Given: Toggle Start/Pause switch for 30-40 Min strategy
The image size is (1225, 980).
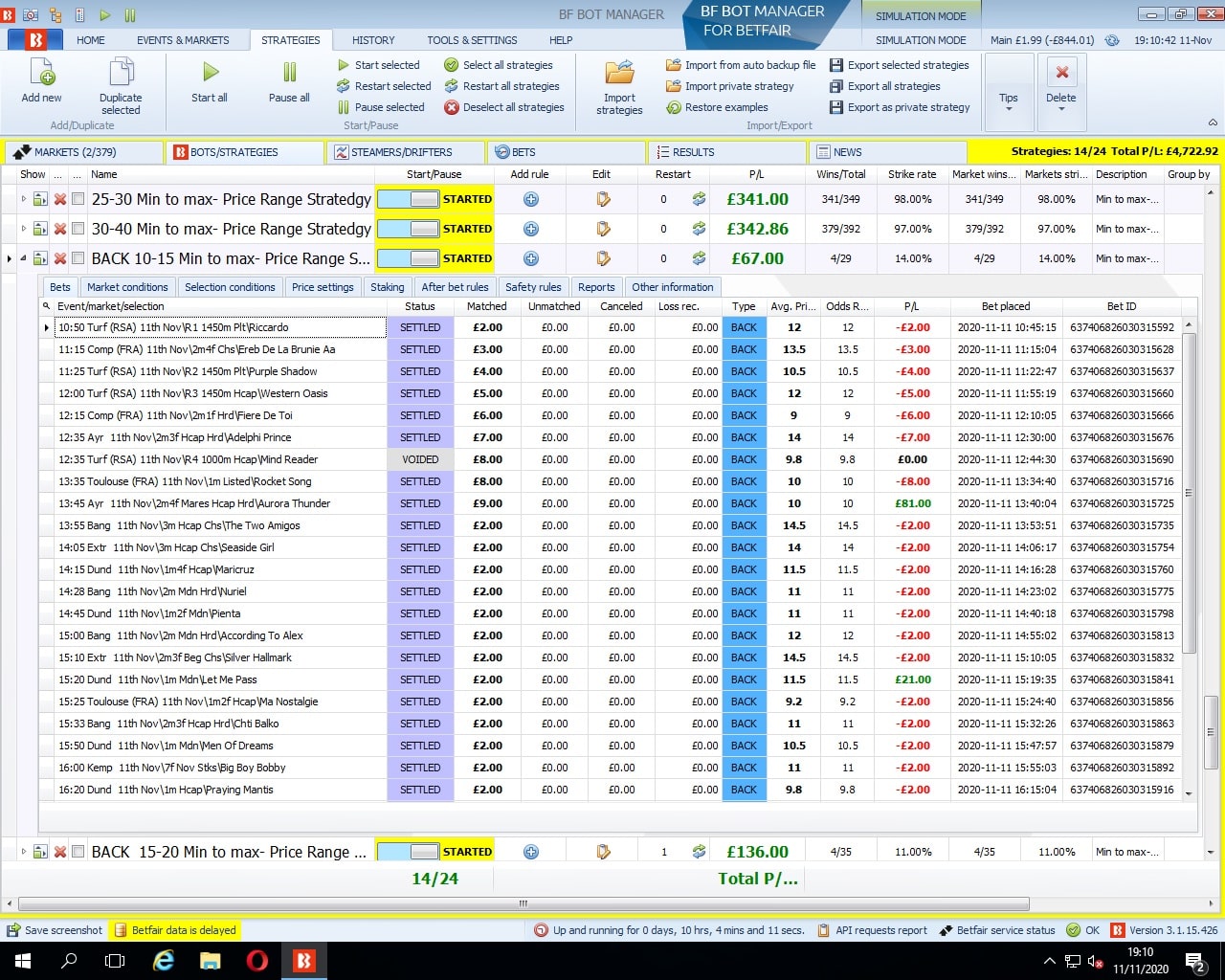Looking at the screenshot, I should point(409,229).
